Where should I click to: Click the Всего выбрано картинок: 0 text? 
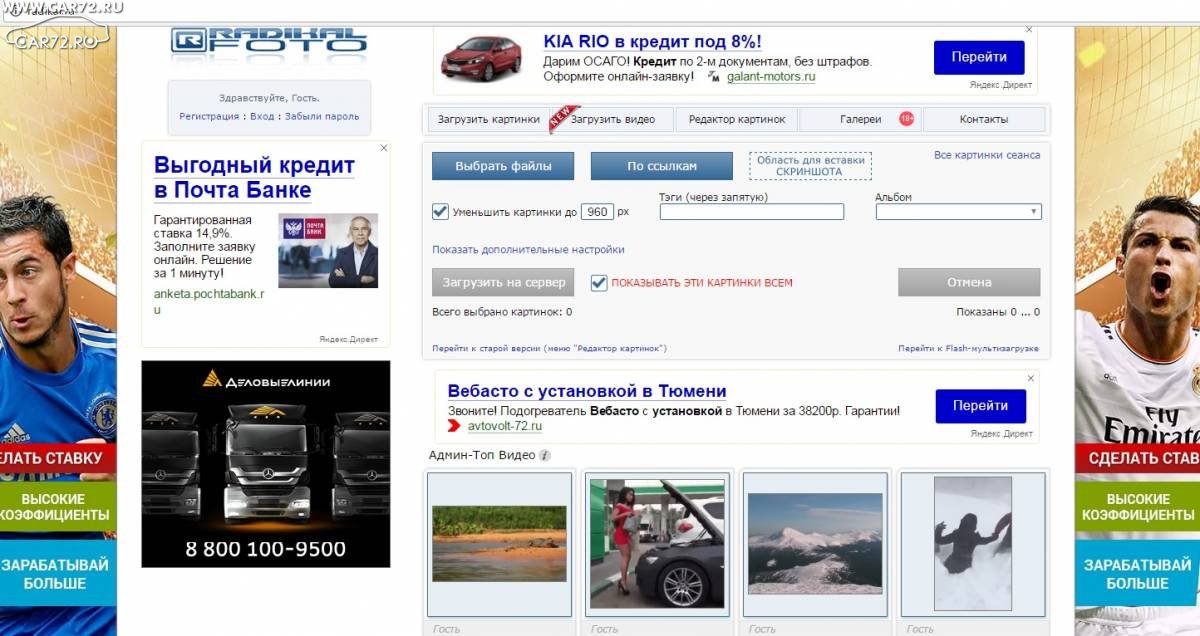(502, 312)
